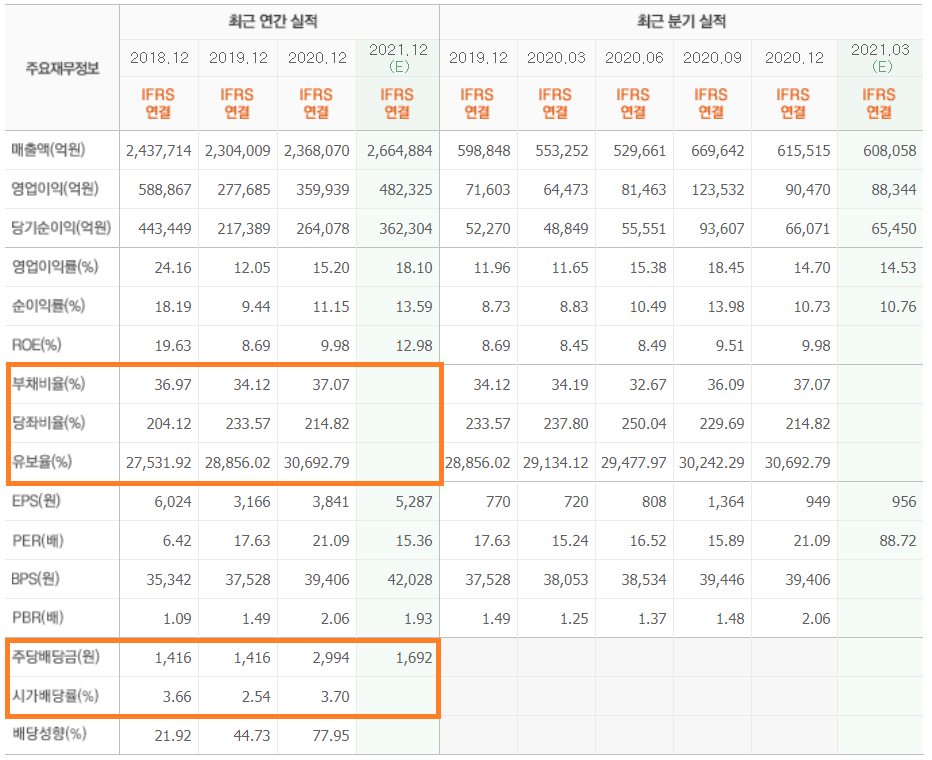Click the operating profit '277,685'
The height and width of the screenshot is (760, 932).
click(x=244, y=190)
